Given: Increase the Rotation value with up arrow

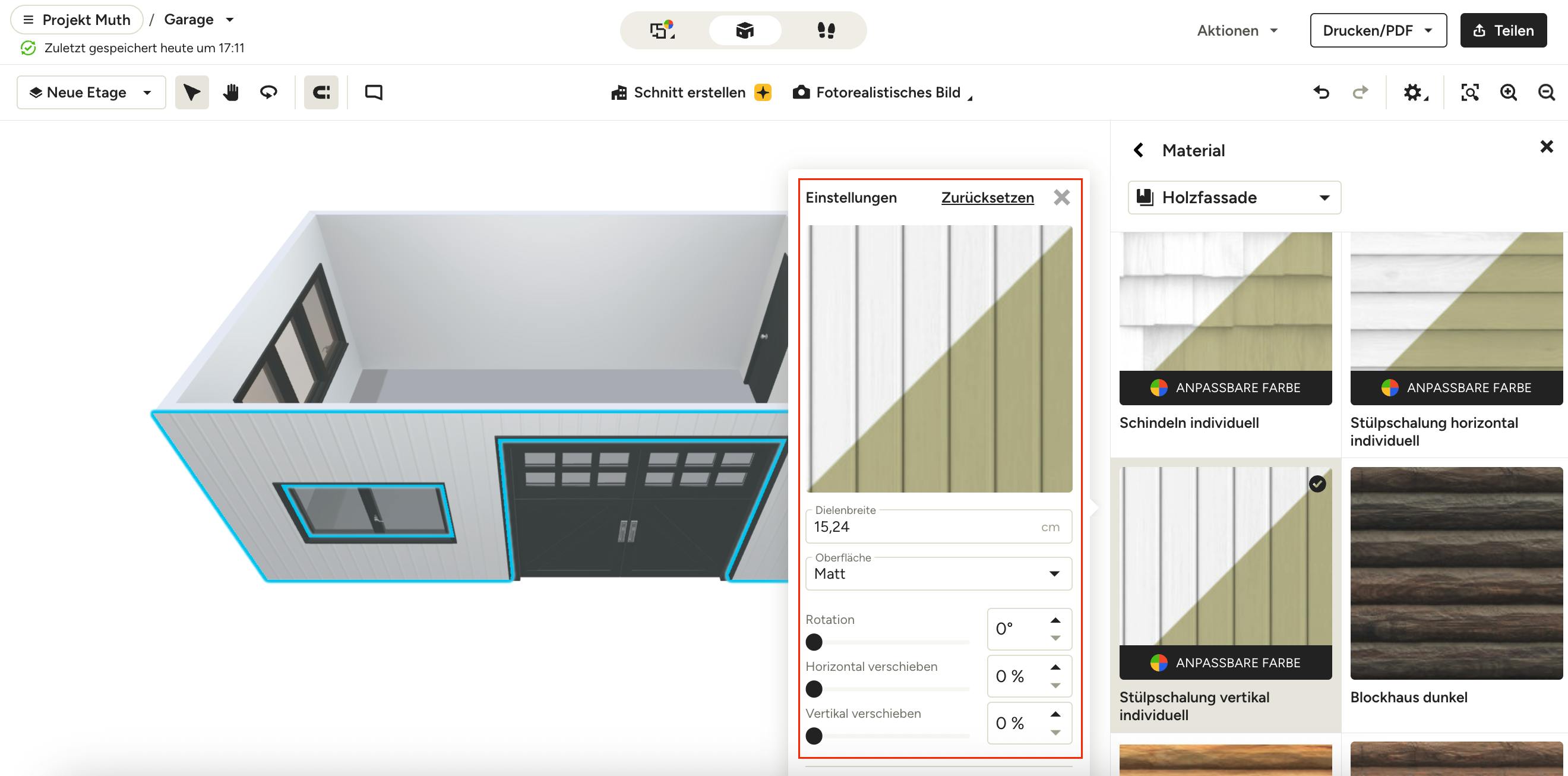Looking at the screenshot, I should tap(1055, 620).
